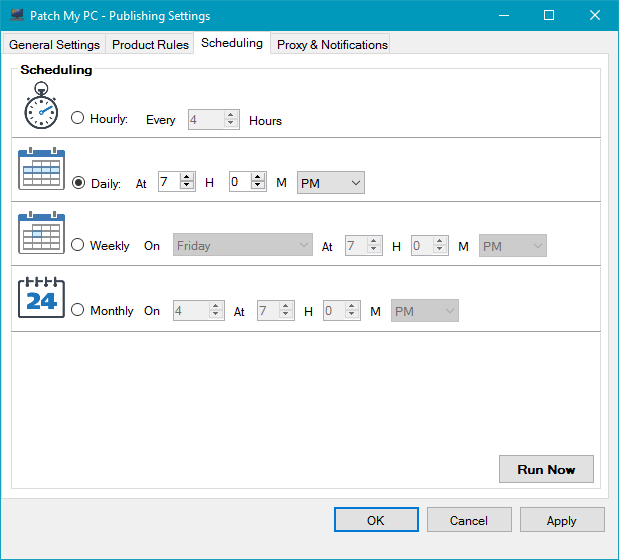The image size is (619, 560).
Task: Decrease the Daily minute with down arrow
Action: tap(258, 185)
